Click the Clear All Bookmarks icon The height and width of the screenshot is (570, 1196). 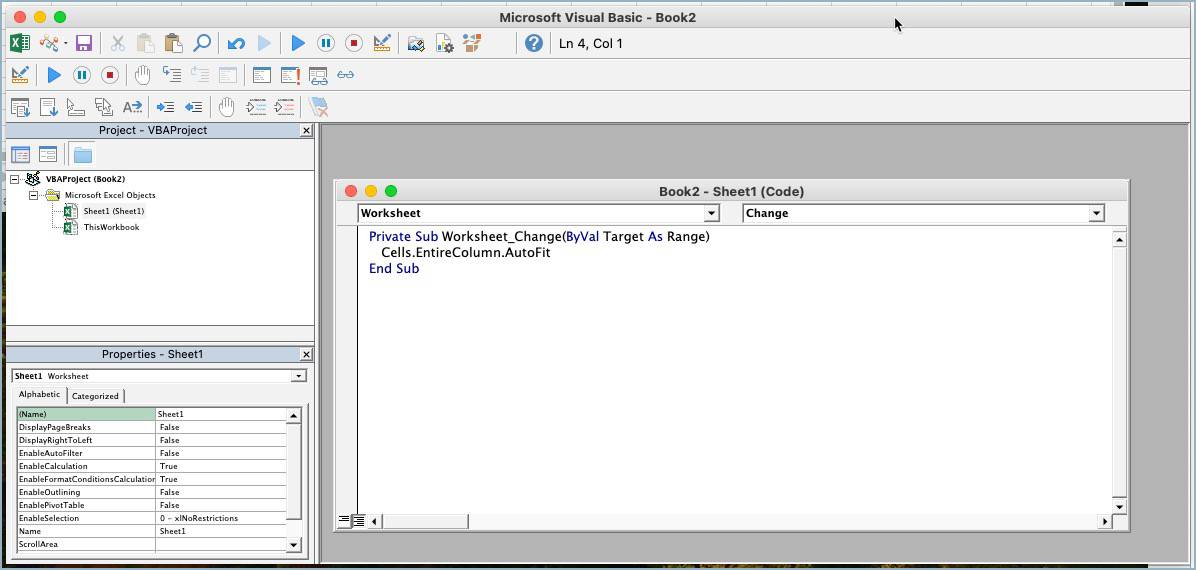click(x=319, y=107)
